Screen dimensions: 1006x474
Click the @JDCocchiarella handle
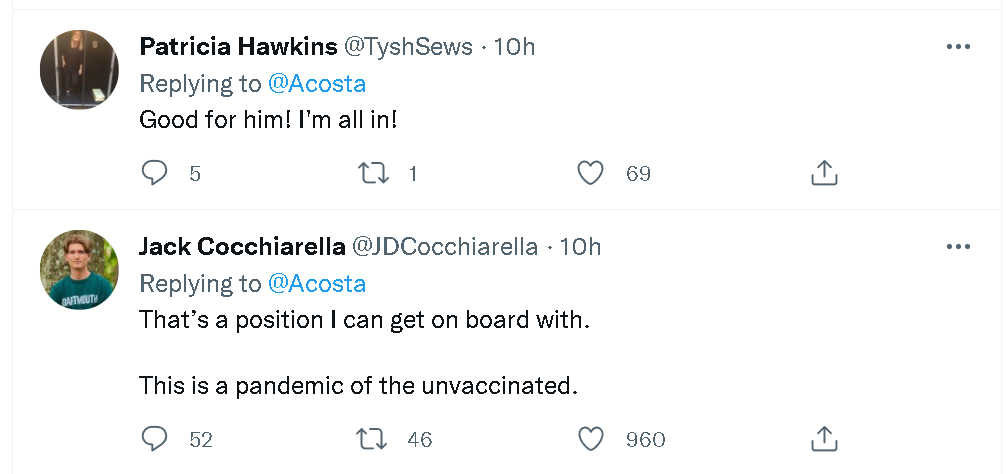[446, 247]
